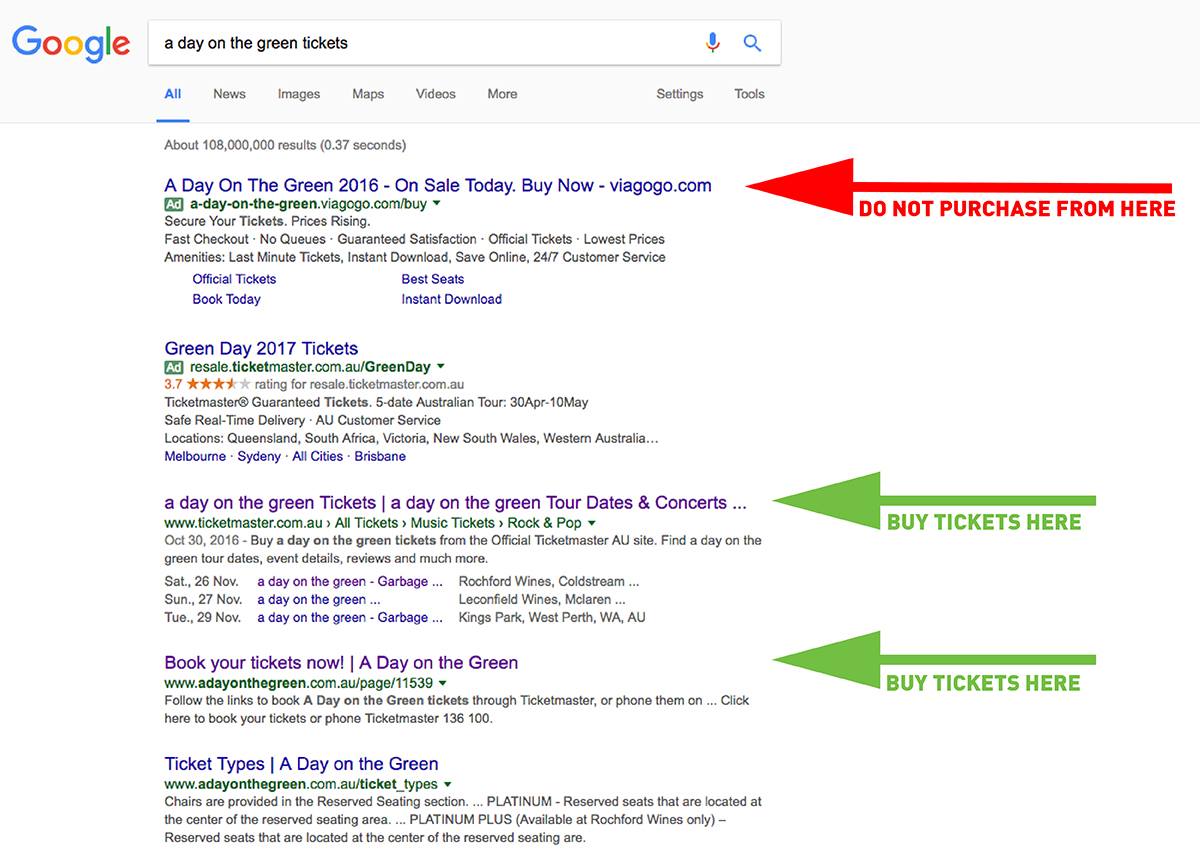Click the Ad badge beside resale.ticketmaster URL
This screenshot has width=1200, height=862.
(x=174, y=367)
